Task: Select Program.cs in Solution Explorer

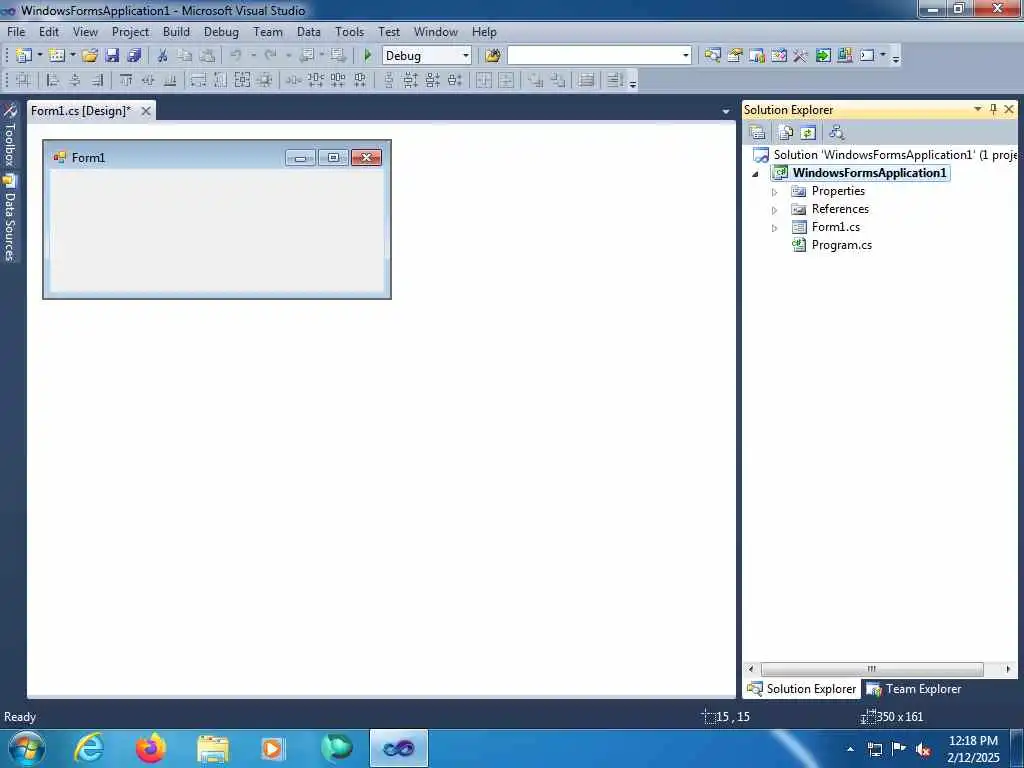Action: coord(841,245)
